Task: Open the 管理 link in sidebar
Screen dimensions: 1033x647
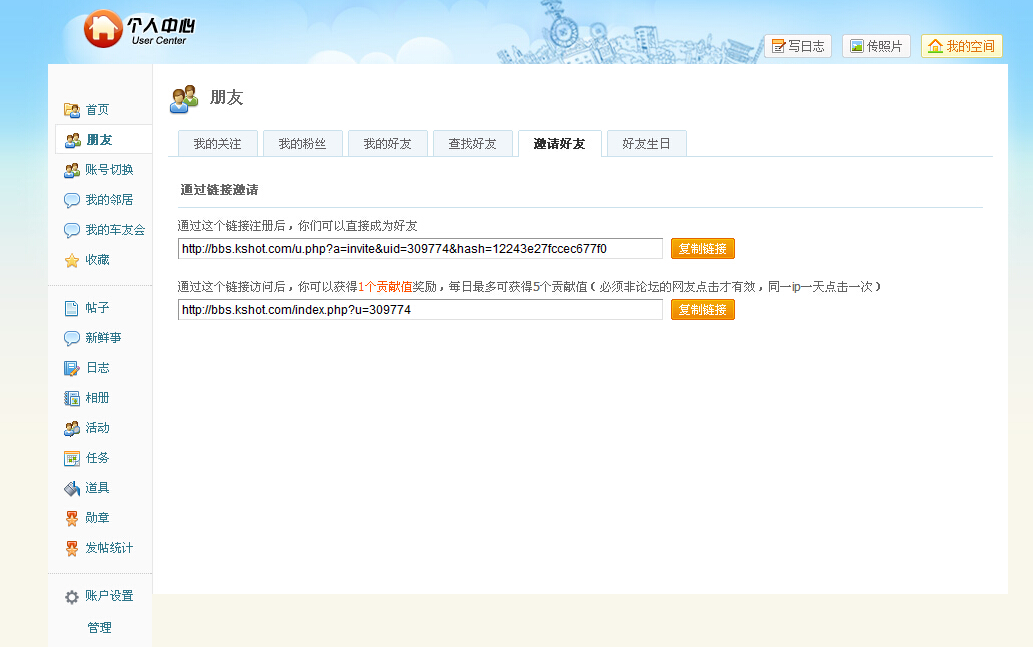Action: 99,627
